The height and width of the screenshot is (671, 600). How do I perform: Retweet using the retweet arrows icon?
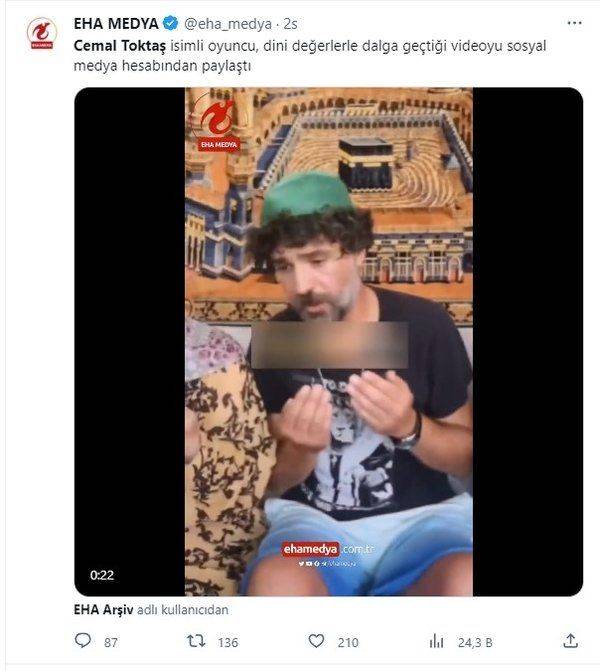pos(196,641)
